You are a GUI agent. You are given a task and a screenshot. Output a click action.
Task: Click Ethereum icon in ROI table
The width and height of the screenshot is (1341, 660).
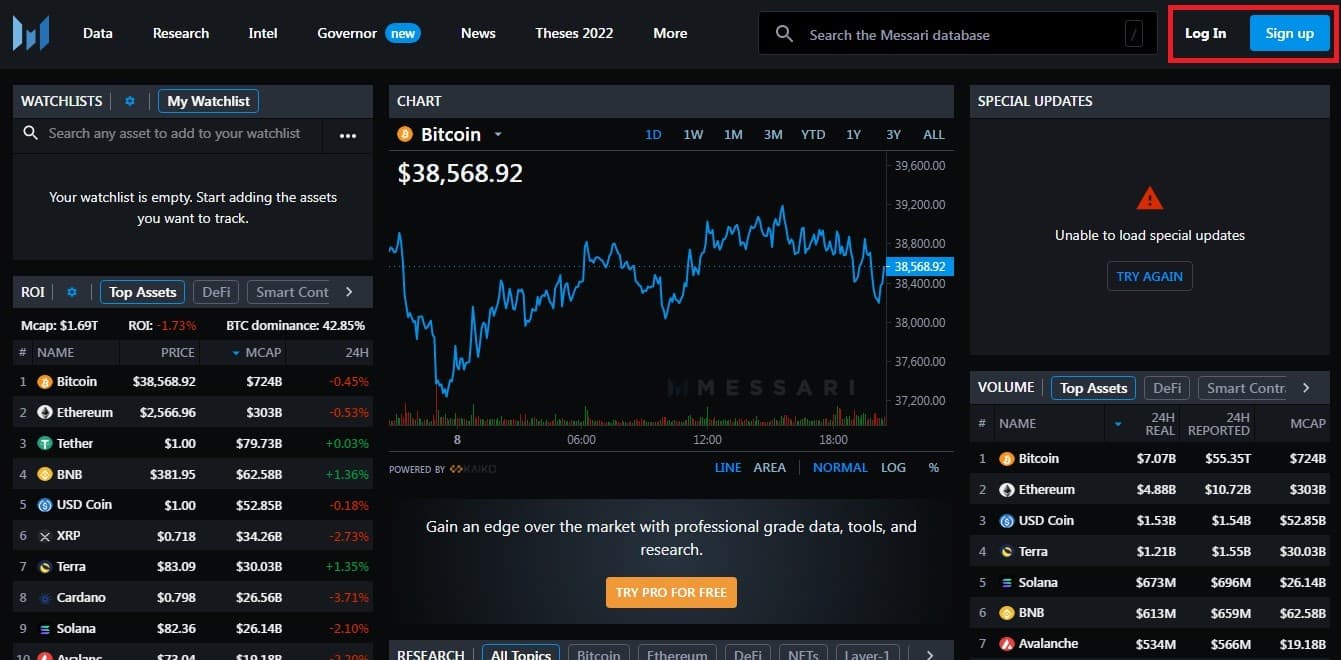point(44,412)
